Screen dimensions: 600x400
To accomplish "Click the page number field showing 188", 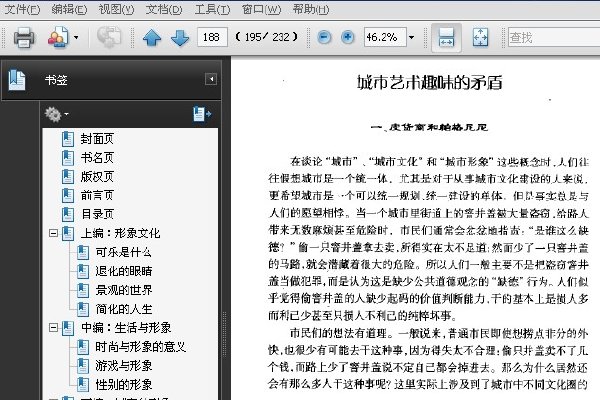I will (x=212, y=37).
